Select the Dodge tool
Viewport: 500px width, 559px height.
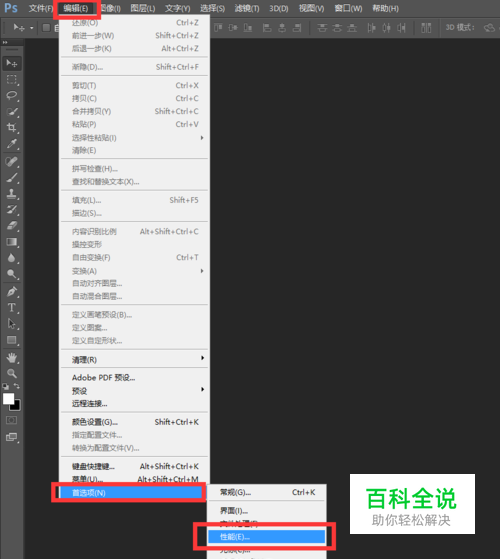coord(12,274)
